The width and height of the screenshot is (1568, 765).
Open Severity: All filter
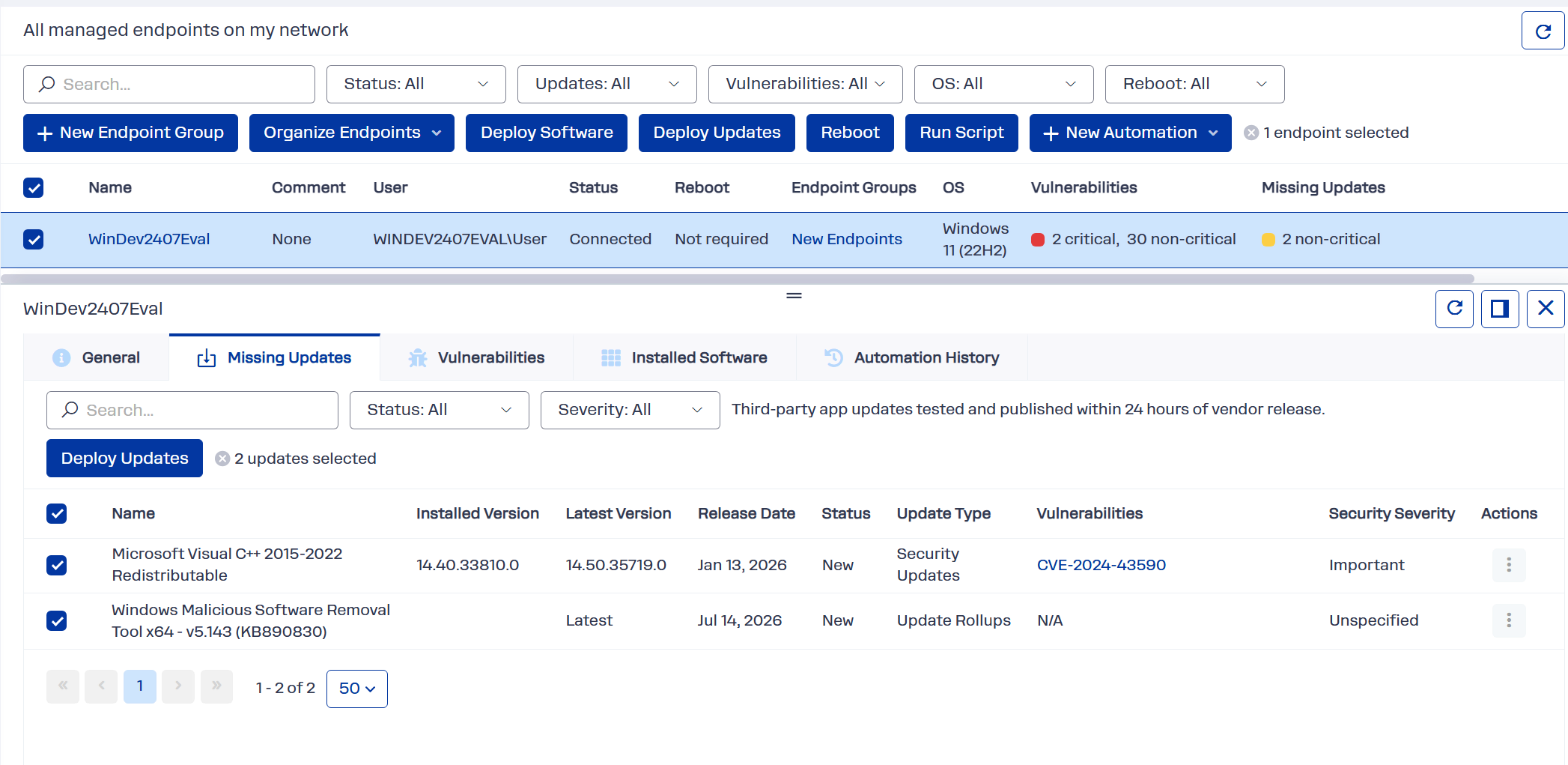click(630, 410)
